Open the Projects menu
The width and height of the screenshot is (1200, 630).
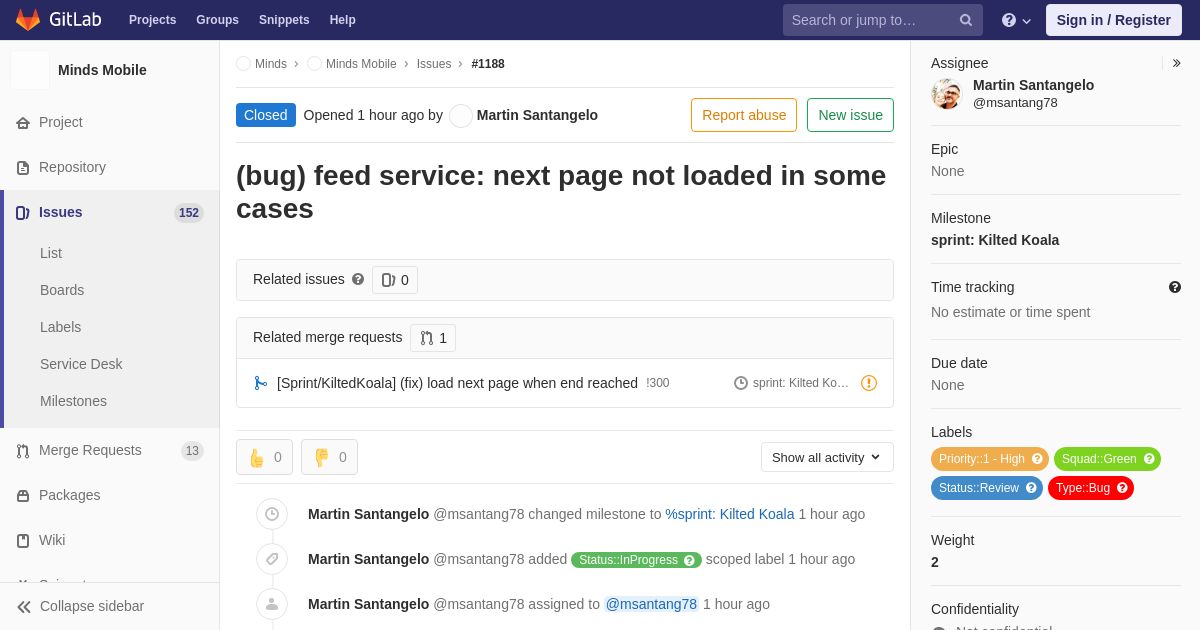click(x=152, y=20)
